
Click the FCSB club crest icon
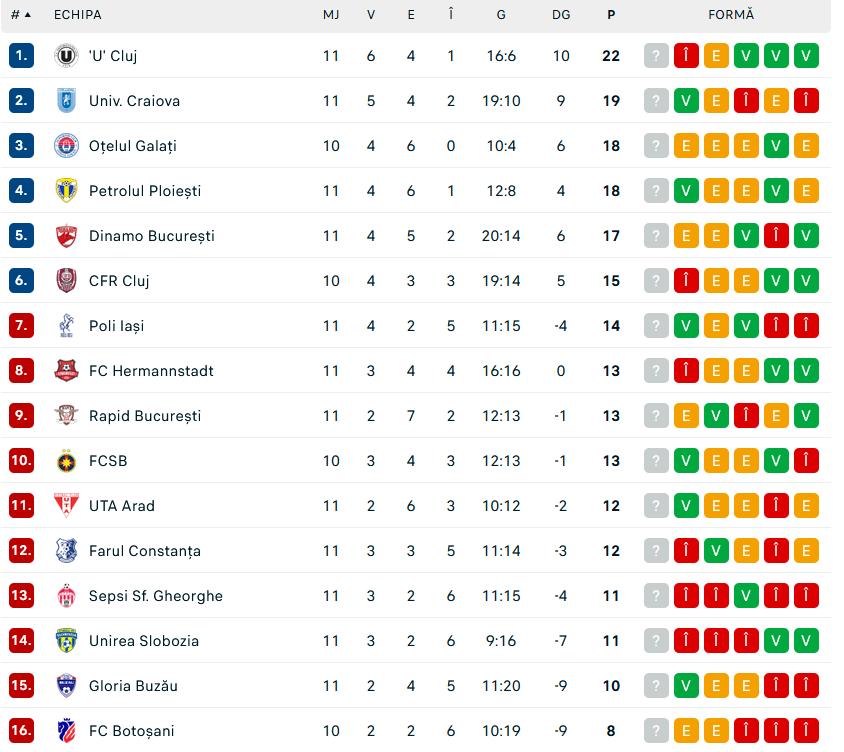66,461
